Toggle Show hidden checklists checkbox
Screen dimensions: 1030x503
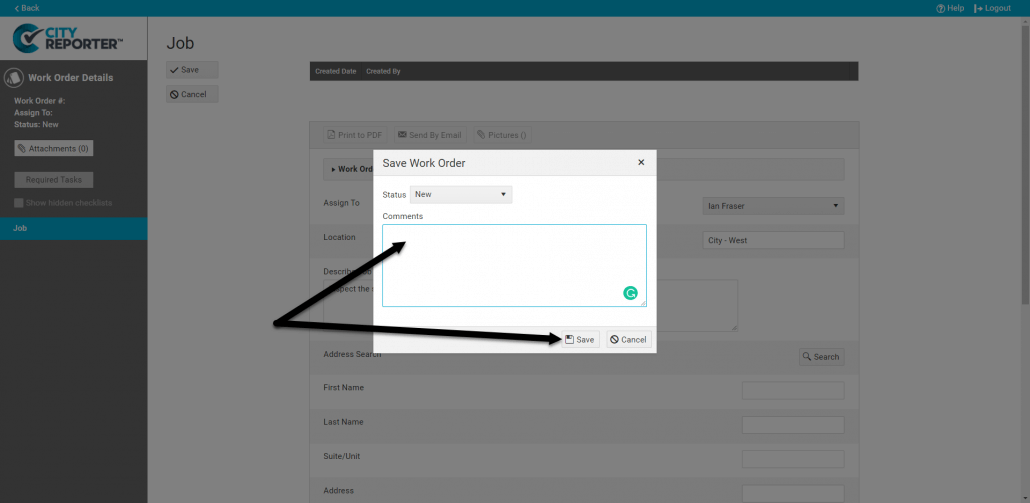point(19,203)
